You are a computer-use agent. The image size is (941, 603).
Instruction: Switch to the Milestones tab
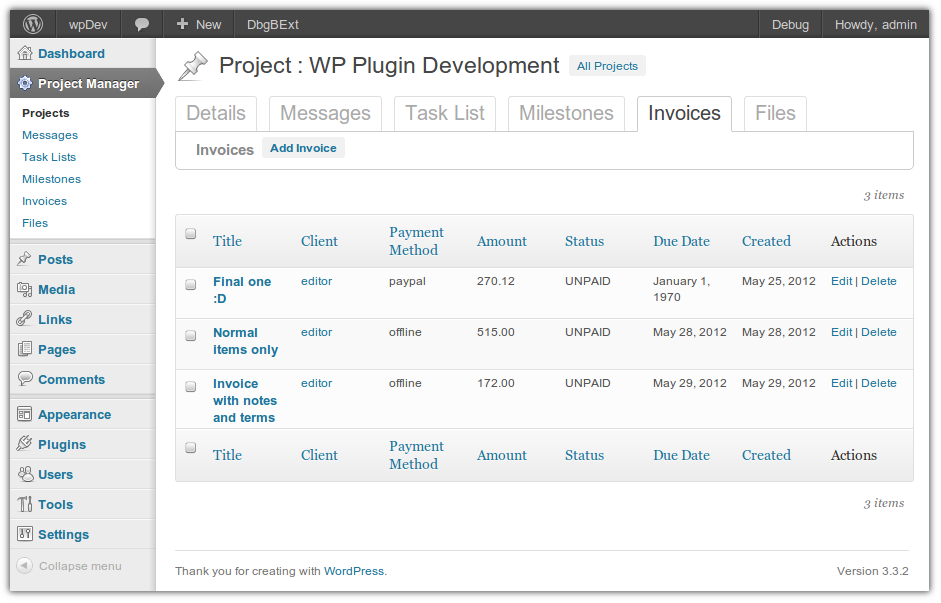566,113
